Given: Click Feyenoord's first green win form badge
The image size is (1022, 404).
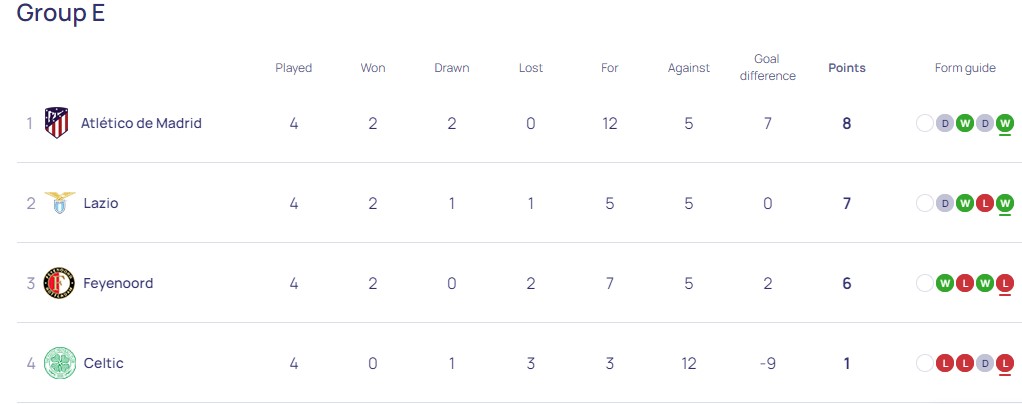Looking at the screenshot, I should (x=945, y=283).
